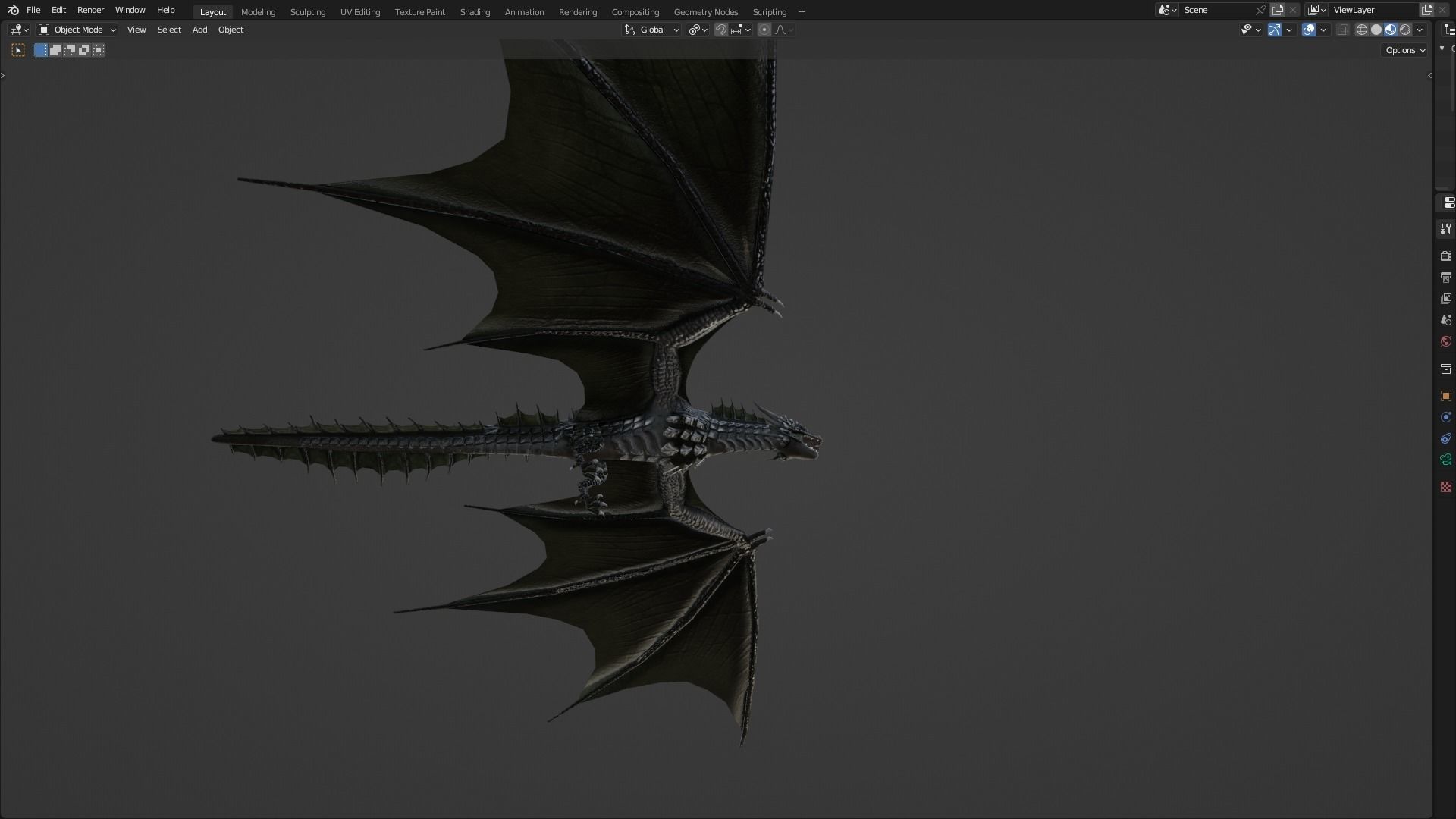The height and width of the screenshot is (819, 1456).
Task: Toggle viewport gizmos display
Action: click(1274, 30)
